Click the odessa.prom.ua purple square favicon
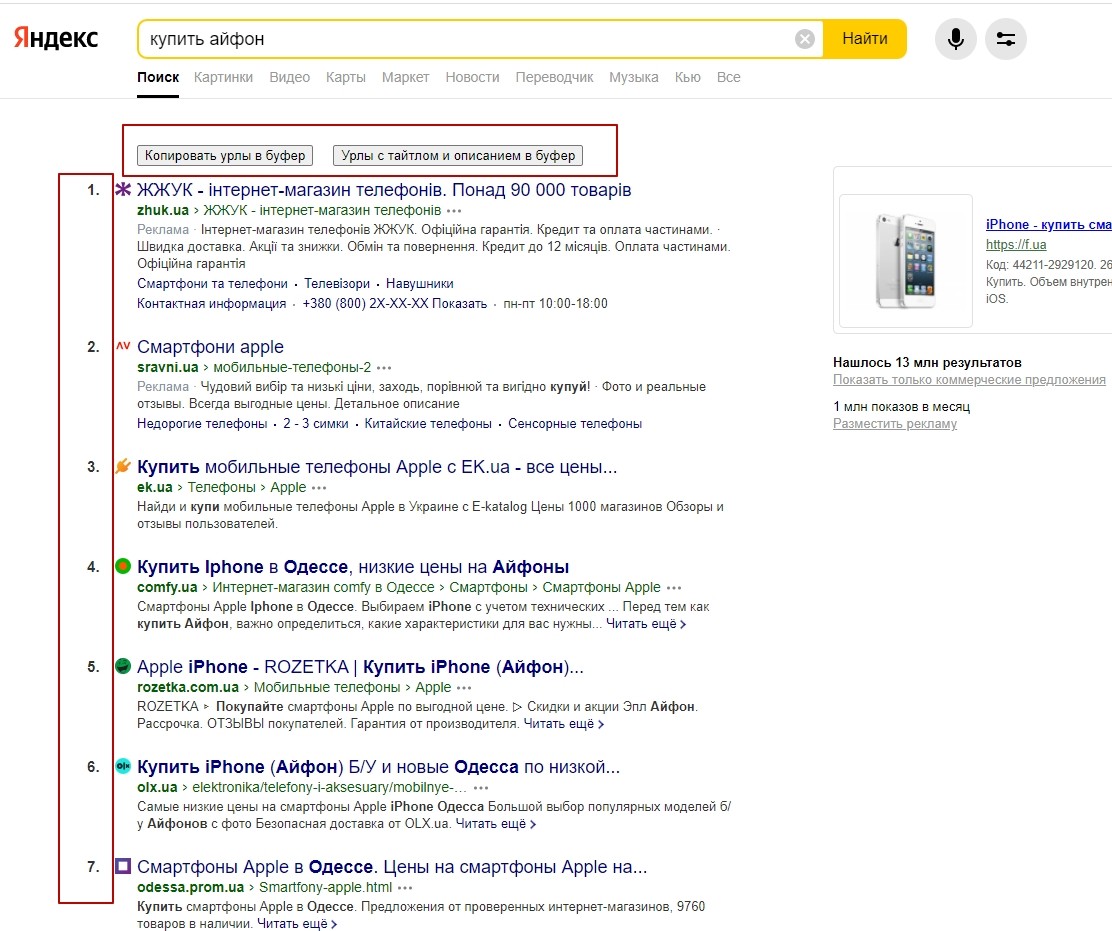The width and height of the screenshot is (1112, 931). (x=123, y=866)
